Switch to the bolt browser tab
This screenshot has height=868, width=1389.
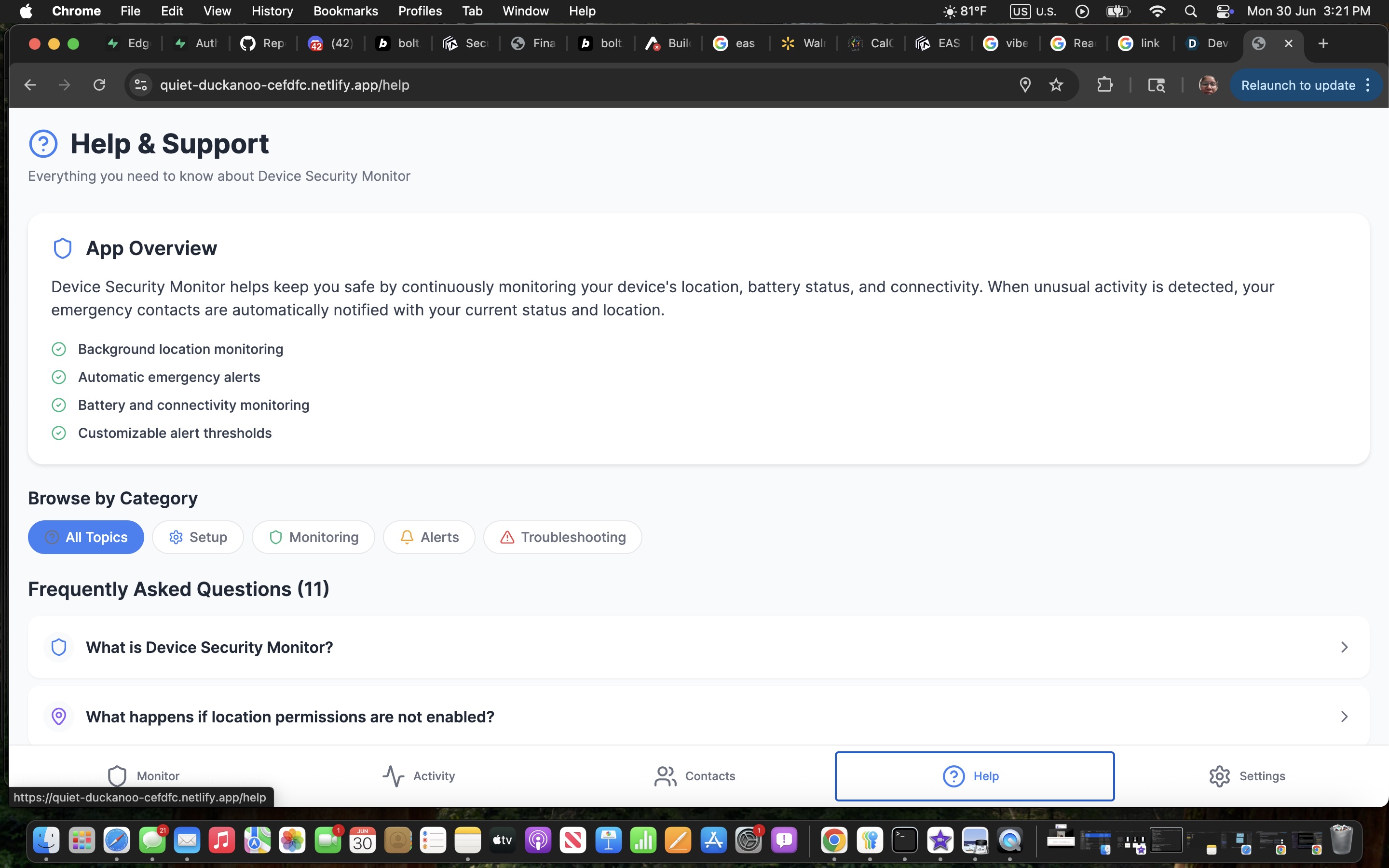click(398, 43)
